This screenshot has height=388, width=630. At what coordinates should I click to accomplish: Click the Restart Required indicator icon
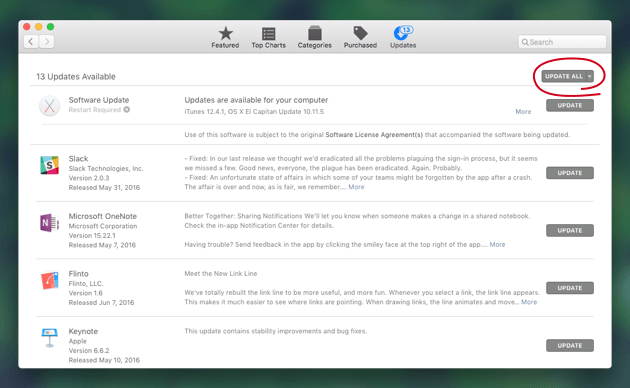(127, 110)
